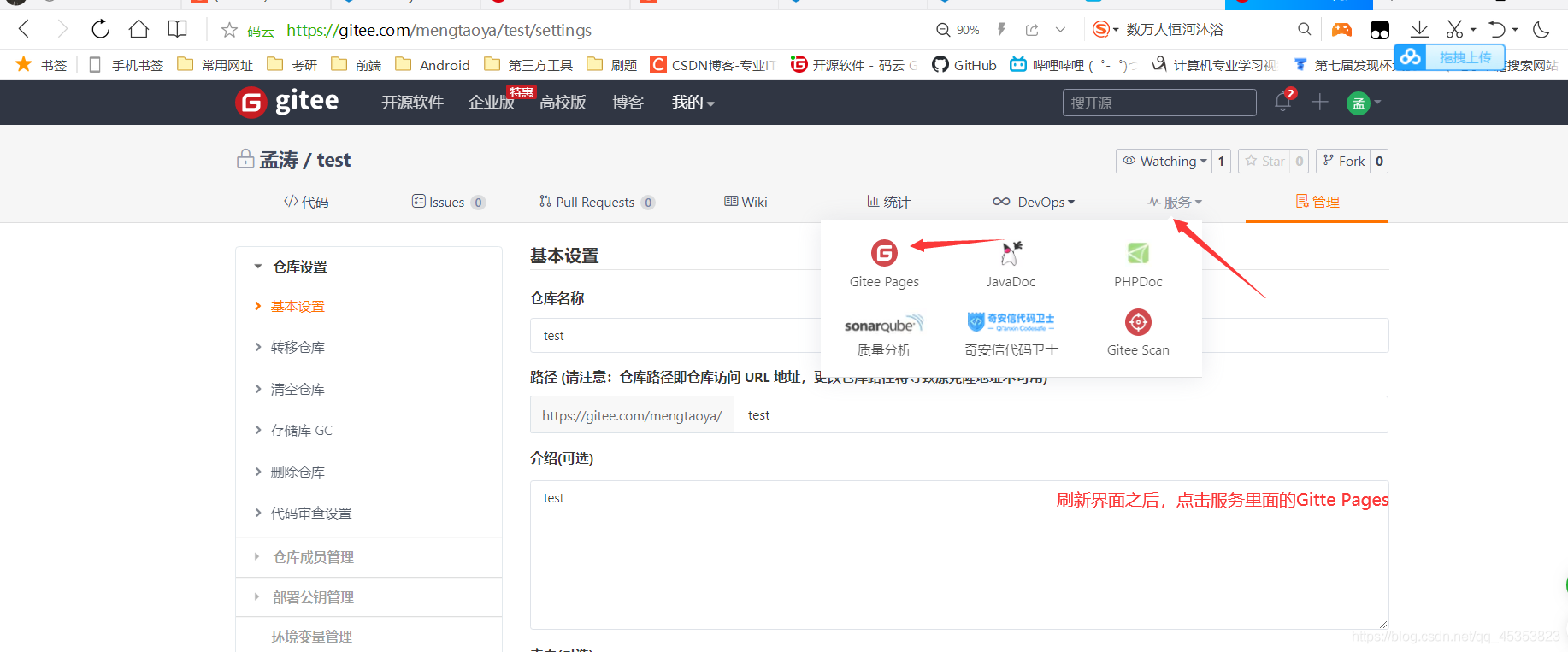This screenshot has width=1568, height=652.
Task: Switch to the 统计 tab
Action: pyautogui.click(x=888, y=202)
